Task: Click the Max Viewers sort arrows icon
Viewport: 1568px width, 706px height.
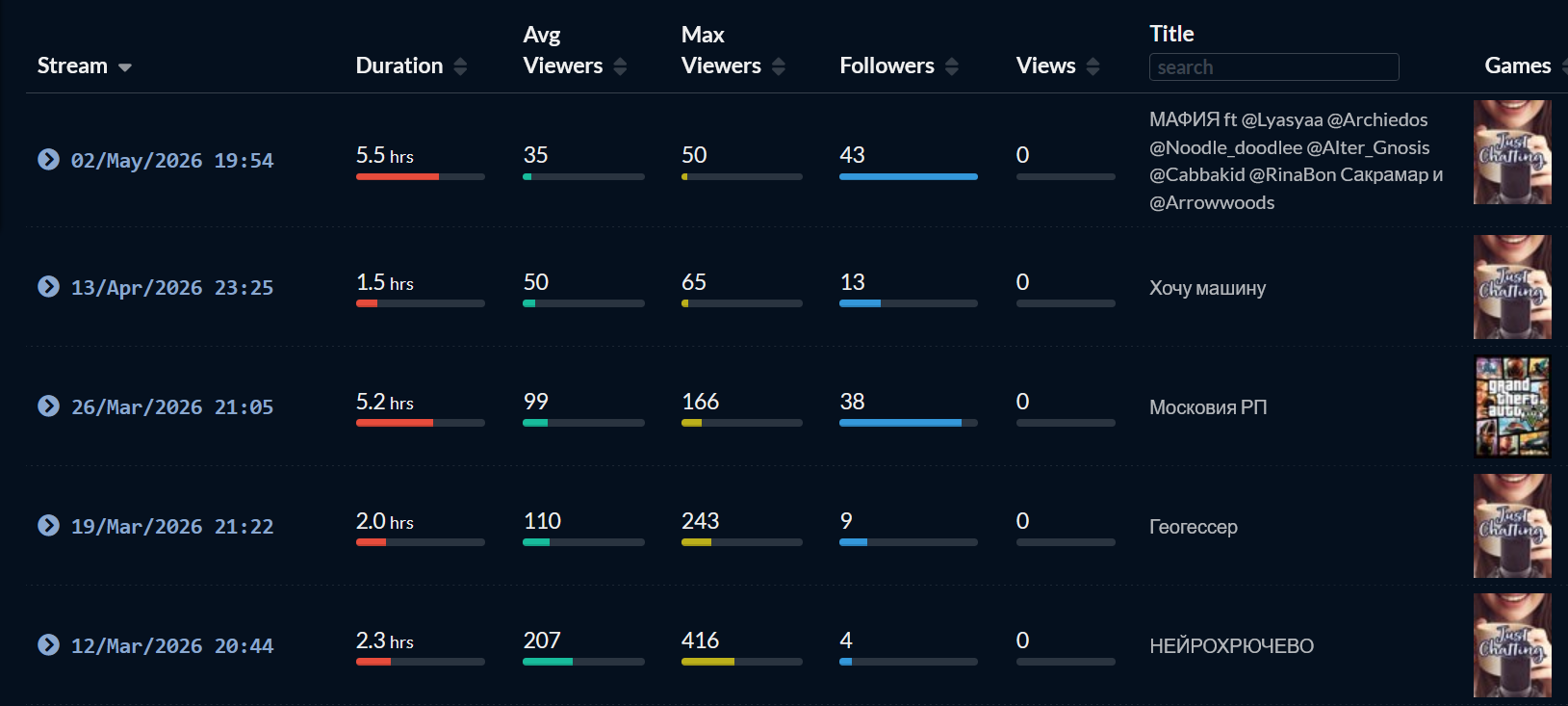Action: (x=779, y=66)
